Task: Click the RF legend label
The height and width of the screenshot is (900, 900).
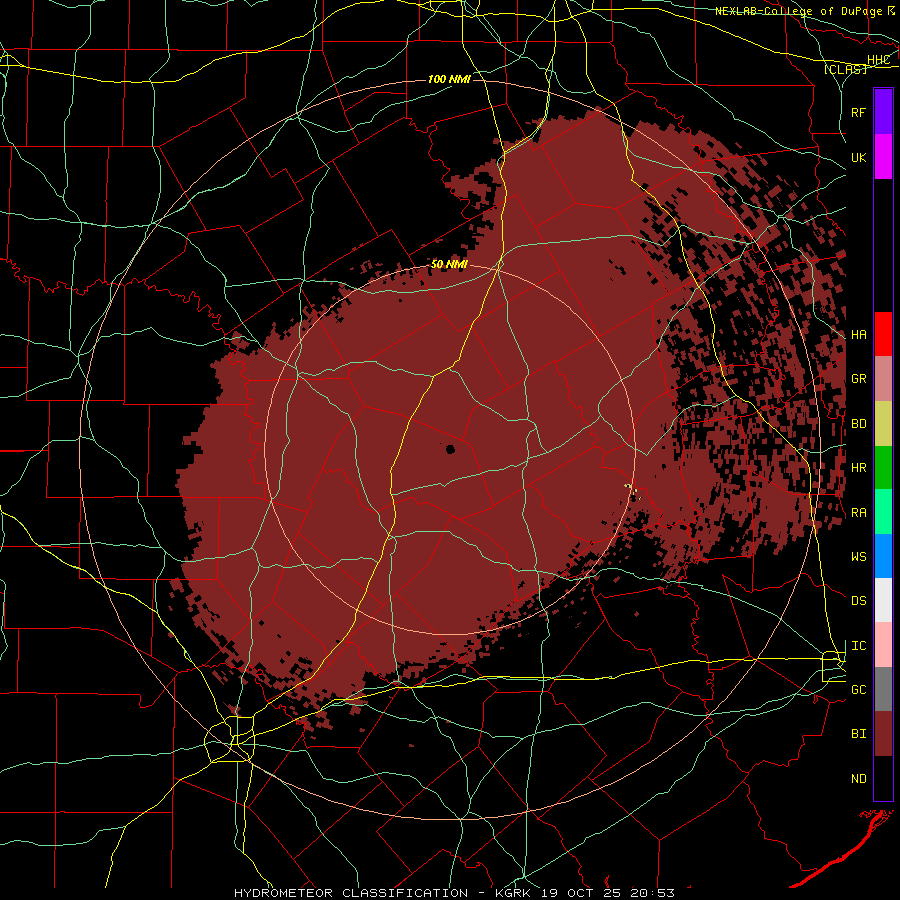Action: coord(858,112)
